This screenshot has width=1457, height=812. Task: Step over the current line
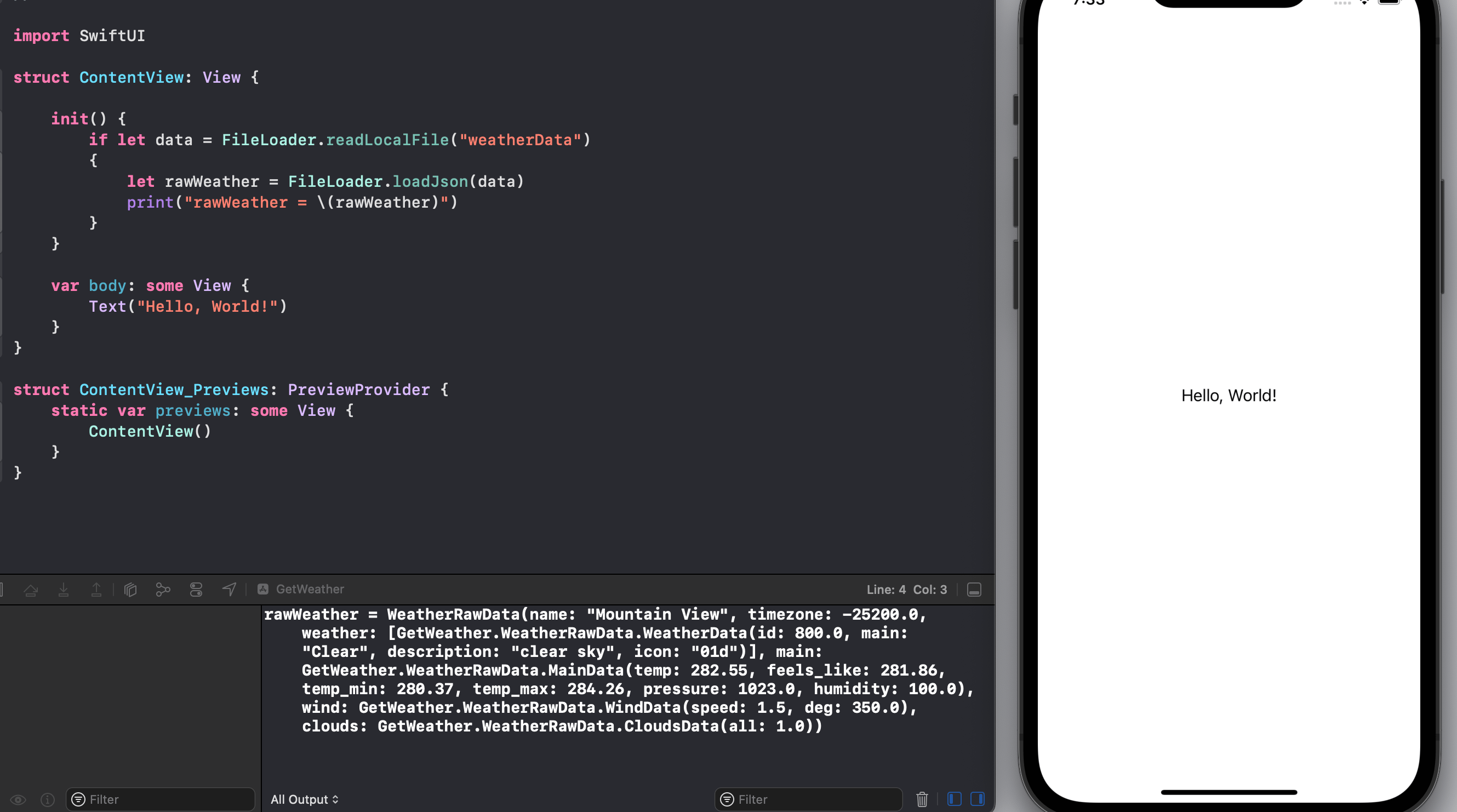point(32,589)
